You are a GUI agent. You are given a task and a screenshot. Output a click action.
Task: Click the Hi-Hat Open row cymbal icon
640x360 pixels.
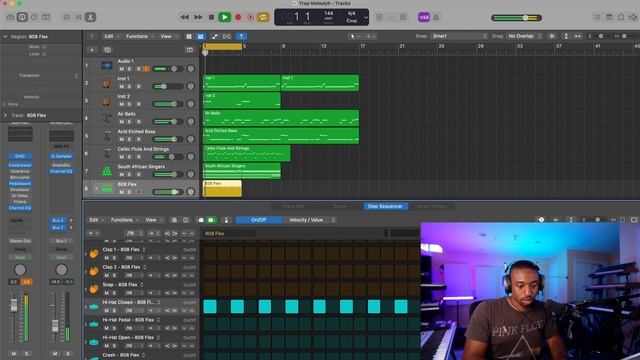tap(94, 341)
